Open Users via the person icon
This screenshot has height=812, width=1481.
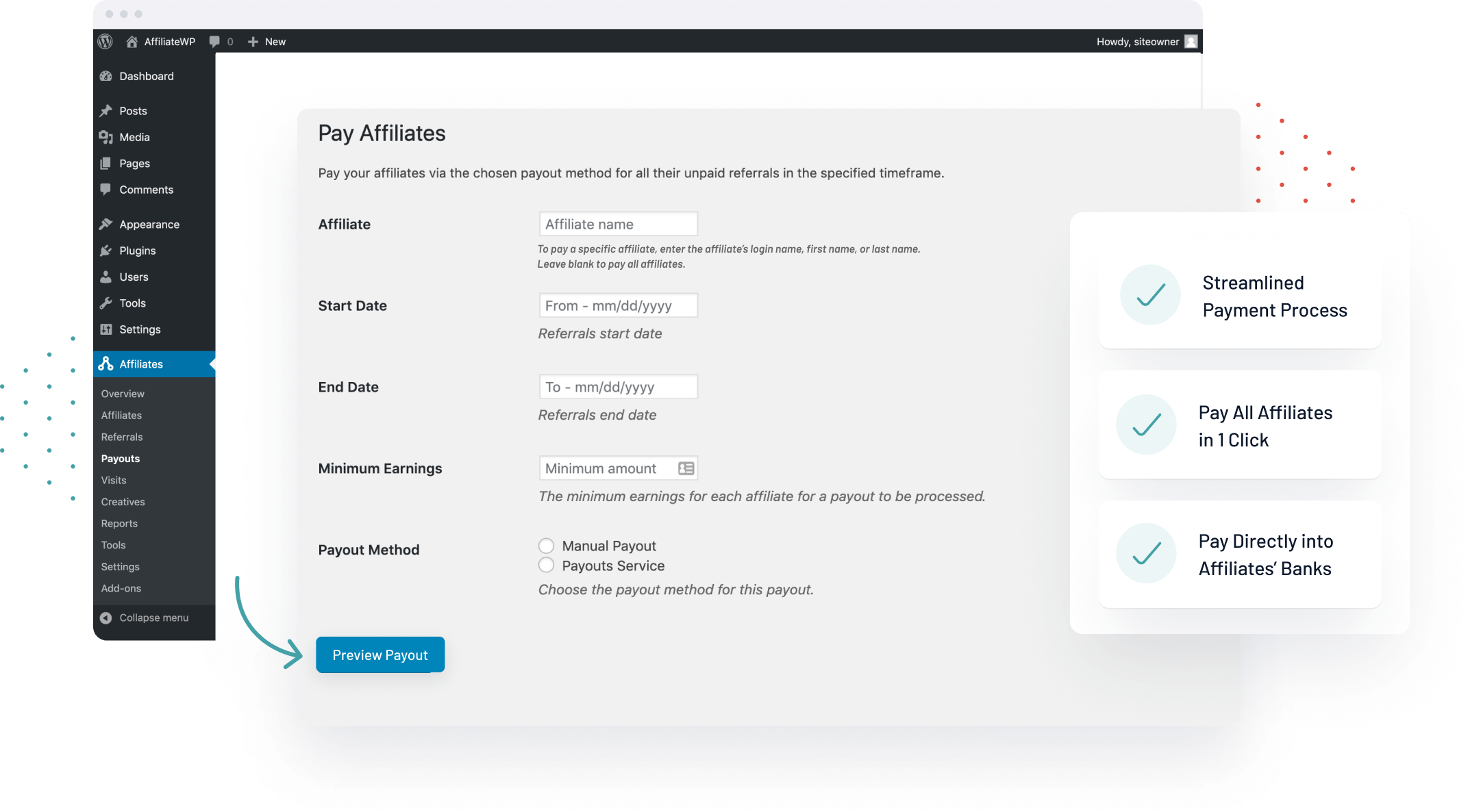coord(107,277)
